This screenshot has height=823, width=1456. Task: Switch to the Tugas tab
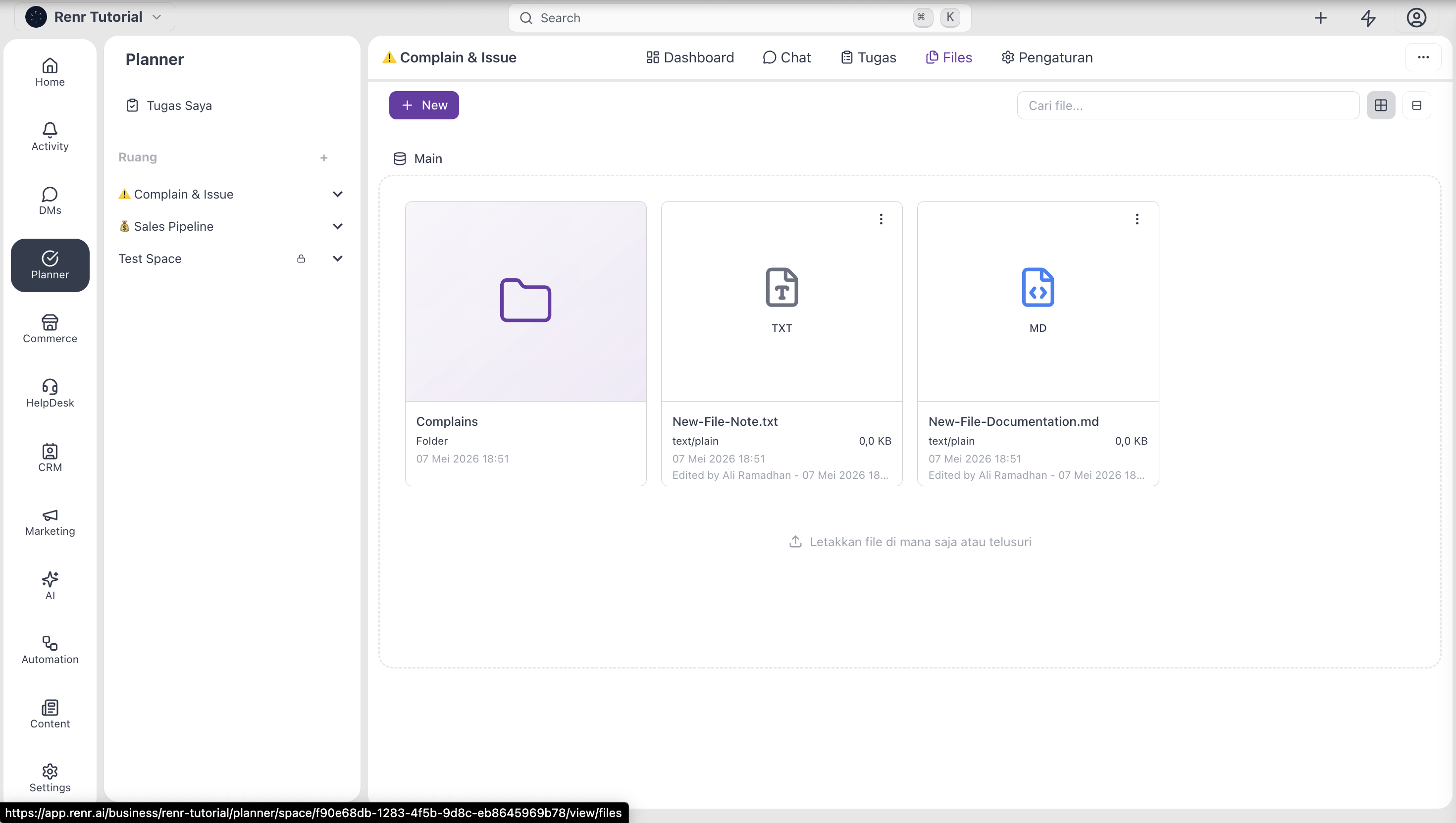click(868, 57)
